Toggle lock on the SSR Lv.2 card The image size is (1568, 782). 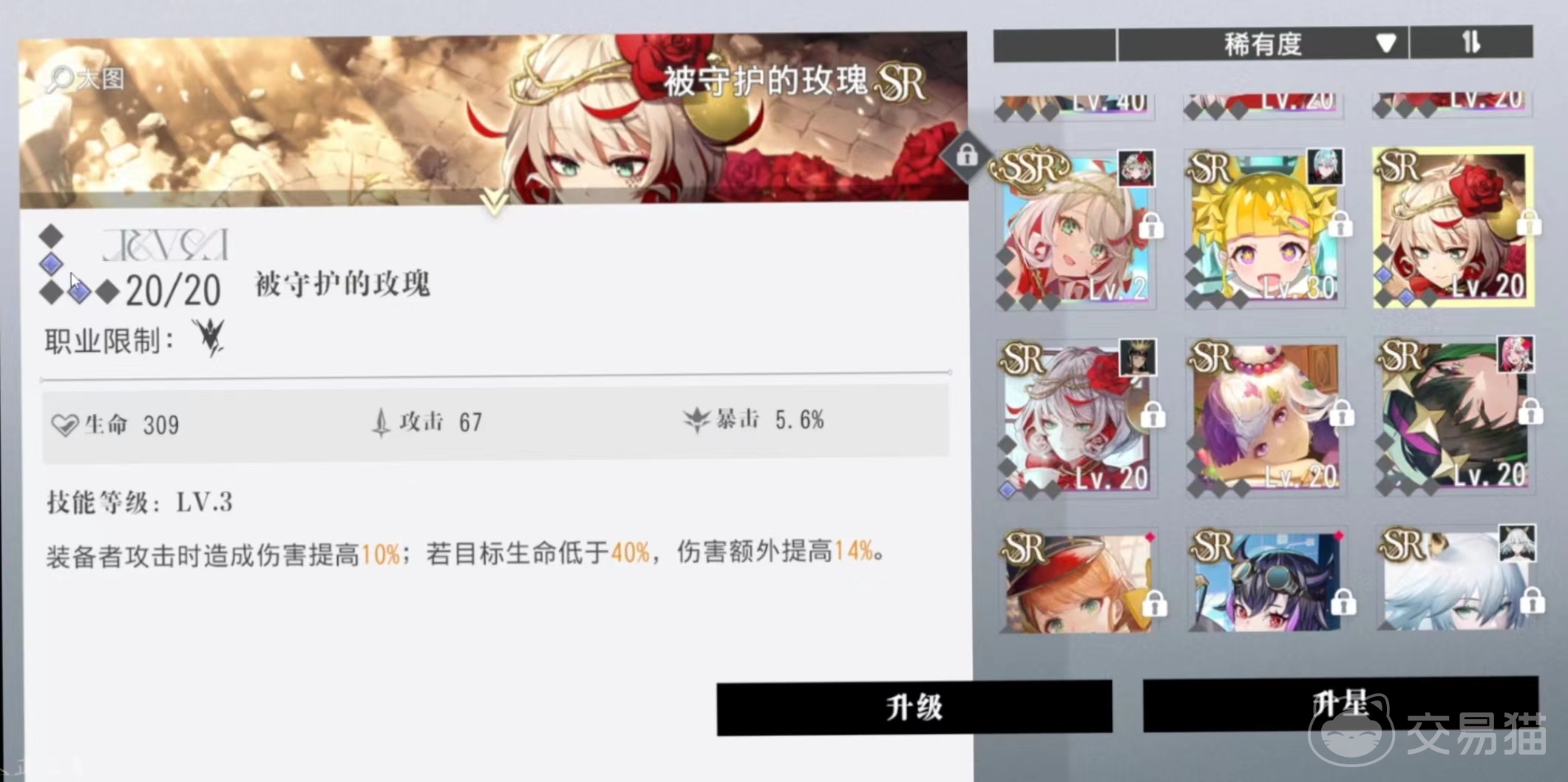click(1150, 225)
